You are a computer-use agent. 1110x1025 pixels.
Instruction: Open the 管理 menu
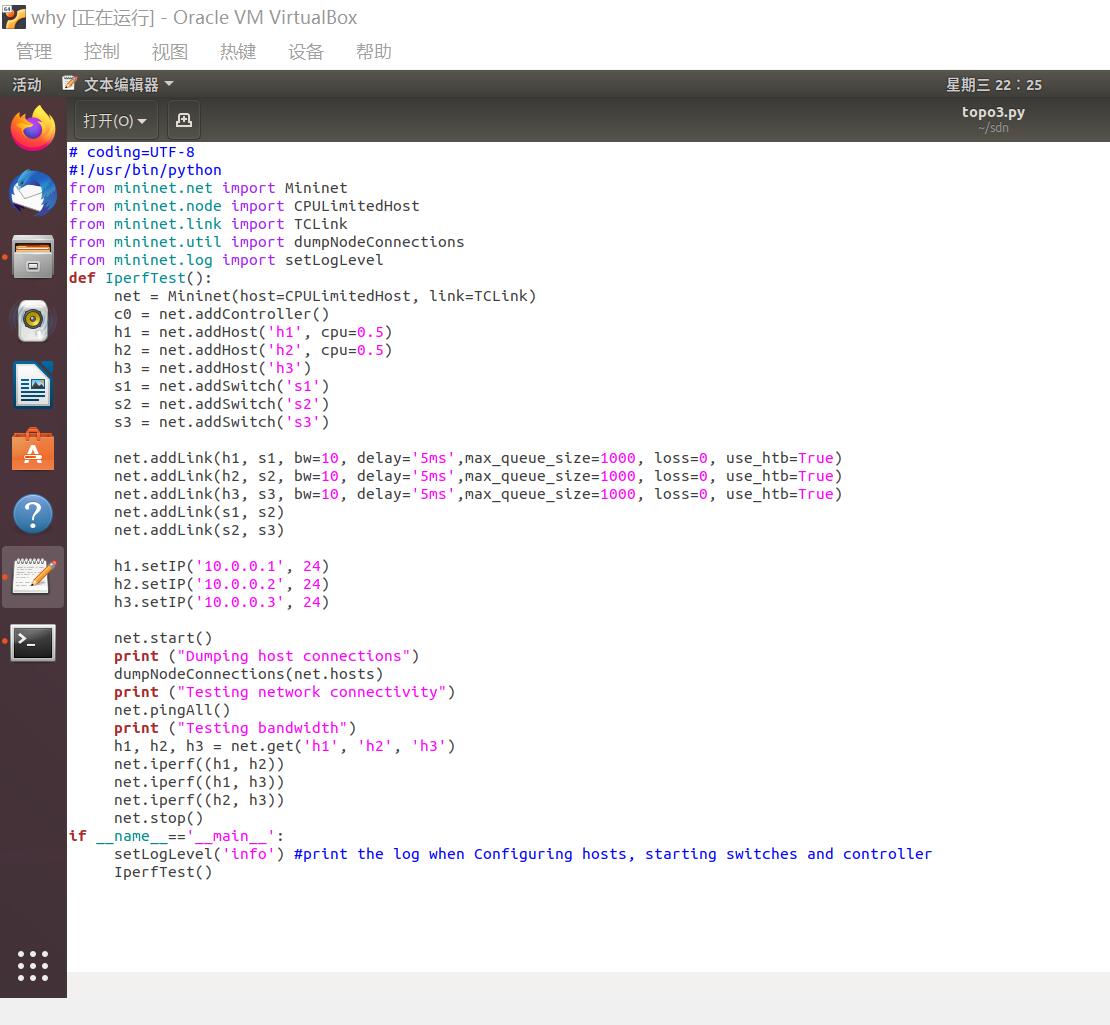34,52
